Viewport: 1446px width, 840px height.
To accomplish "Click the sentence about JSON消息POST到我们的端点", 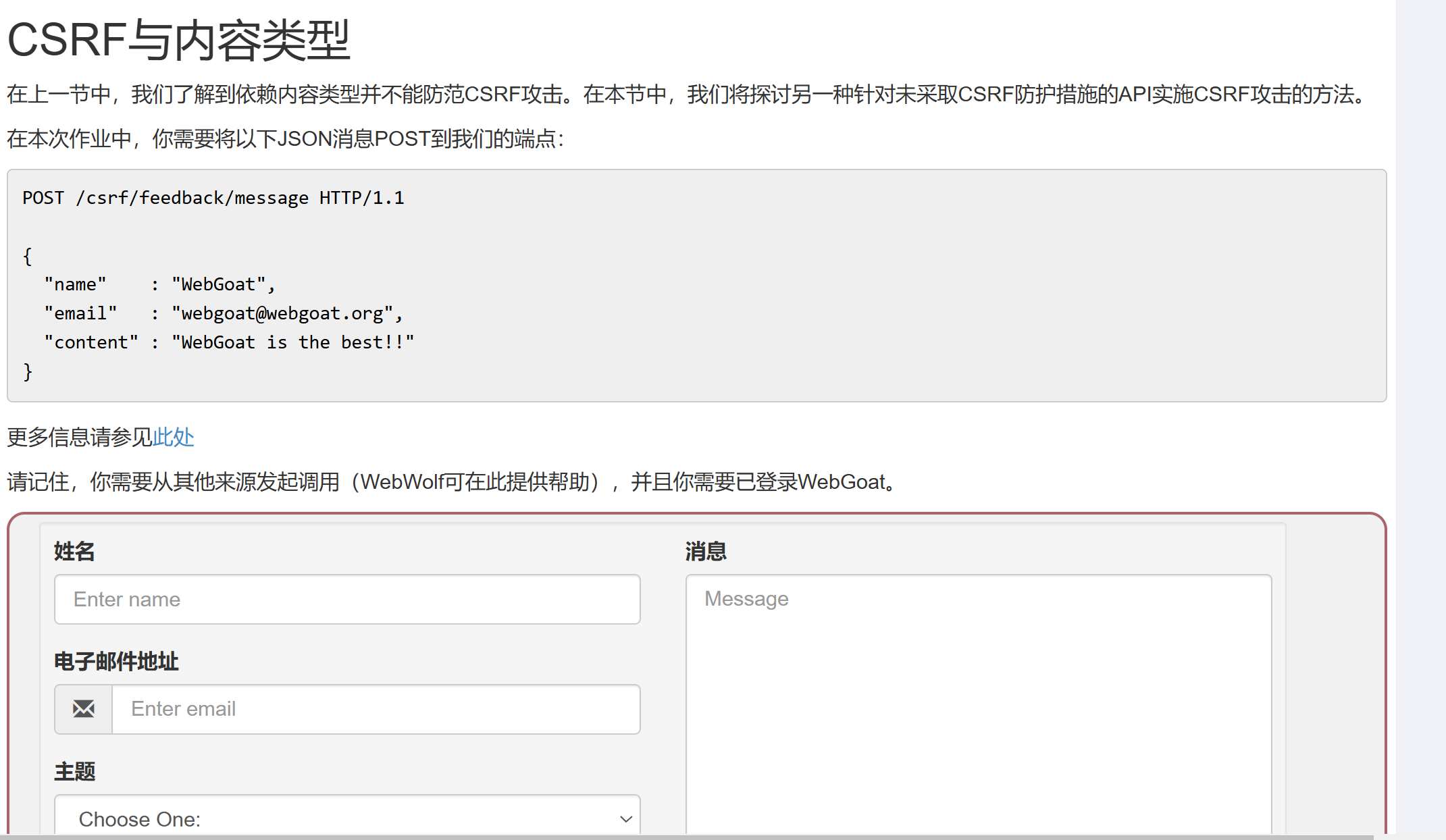I will 285,139.
